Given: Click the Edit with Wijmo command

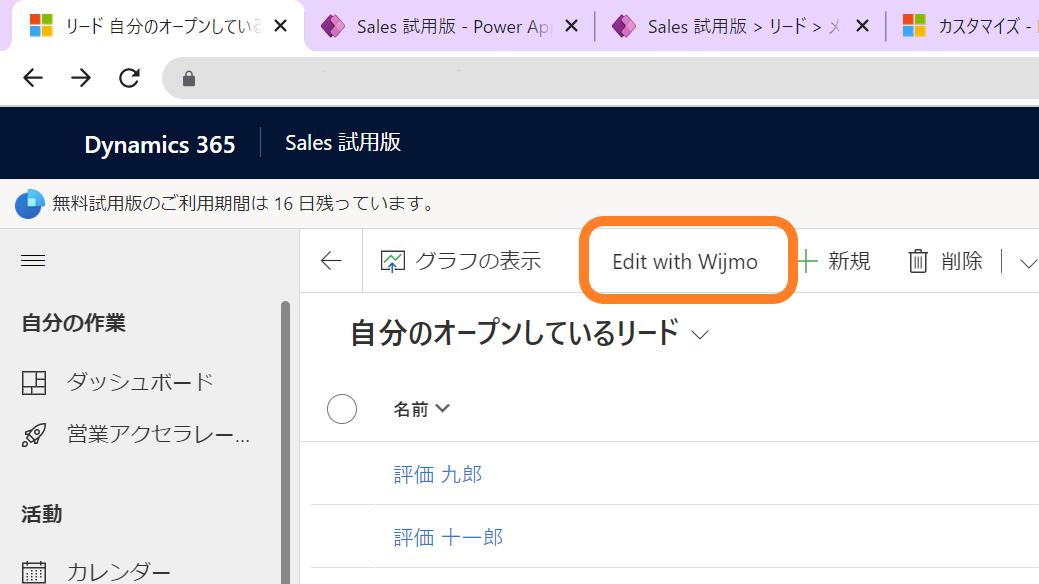Looking at the screenshot, I should click(x=685, y=261).
